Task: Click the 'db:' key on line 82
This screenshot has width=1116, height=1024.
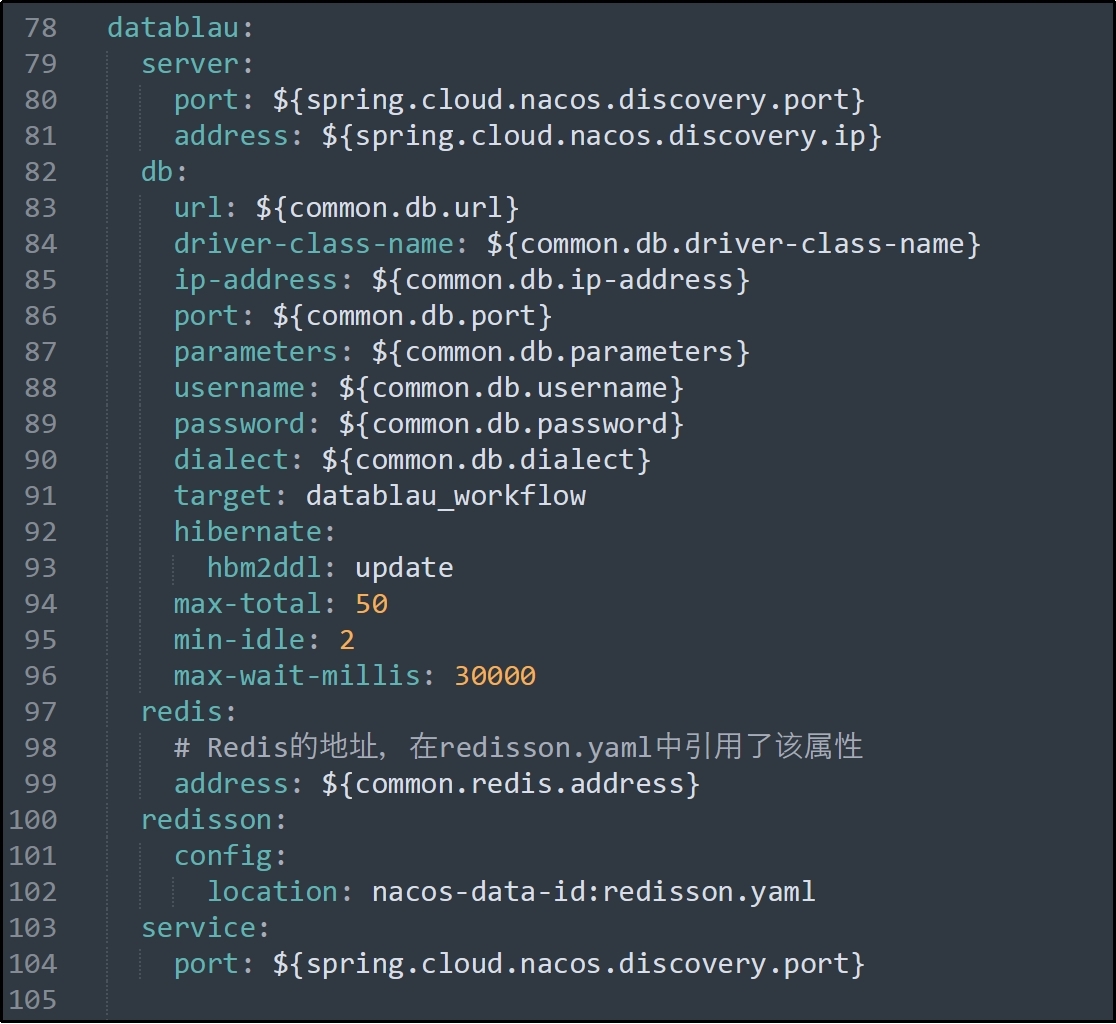Action: pyautogui.click(x=164, y=172)
